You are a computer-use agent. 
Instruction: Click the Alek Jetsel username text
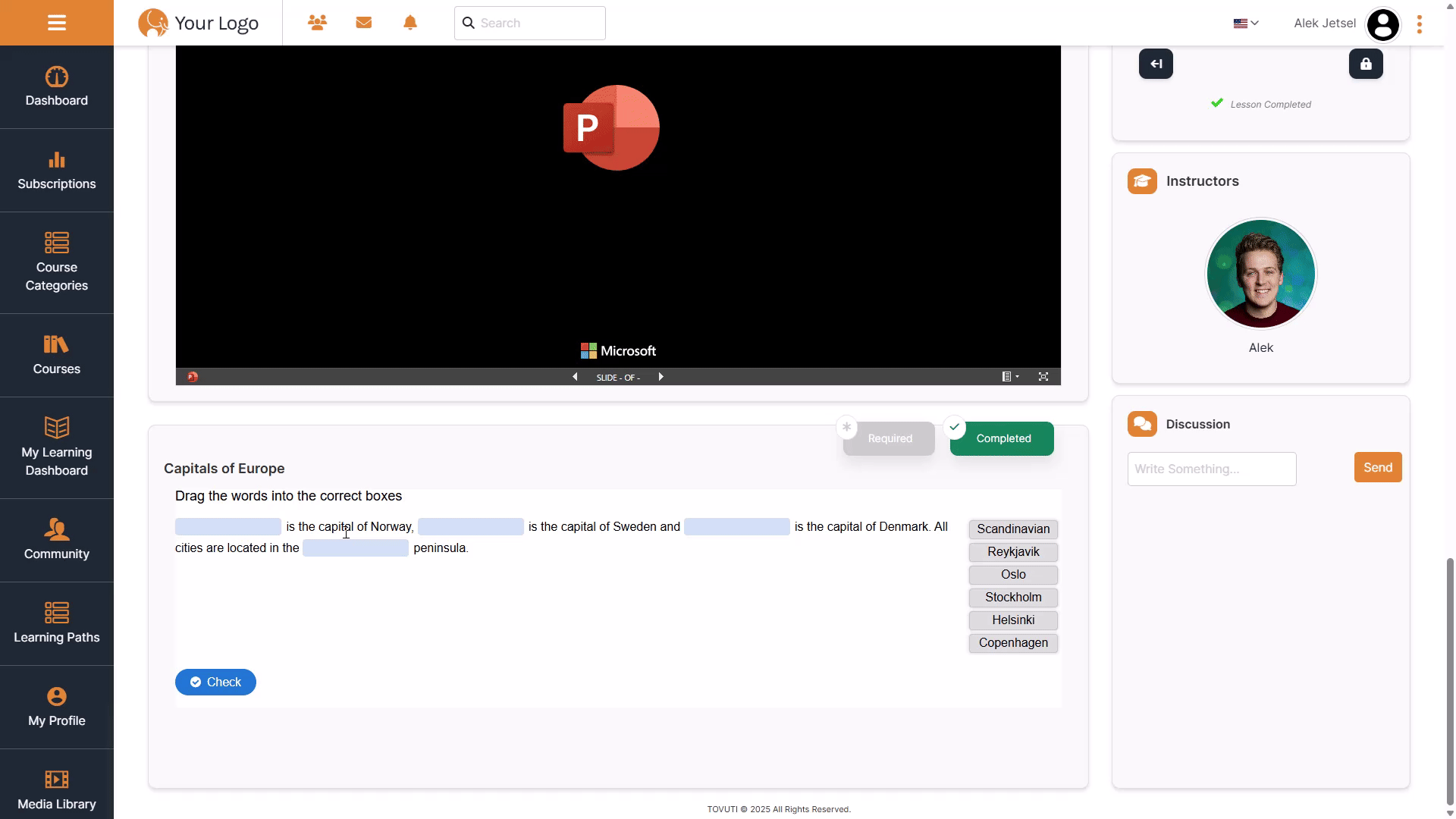(1325, 23)
